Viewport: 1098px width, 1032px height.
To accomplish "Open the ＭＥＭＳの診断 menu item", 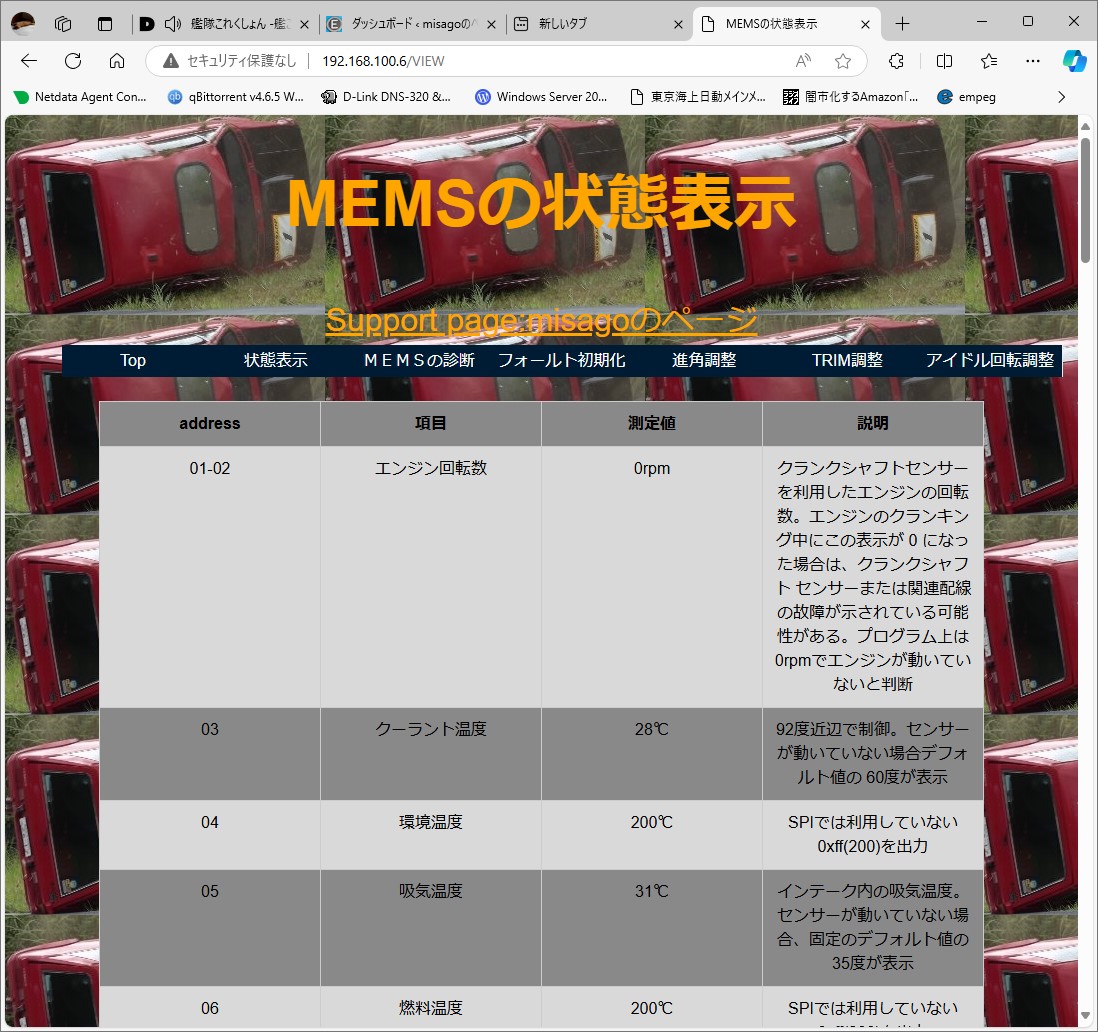I will pos(419,360).
